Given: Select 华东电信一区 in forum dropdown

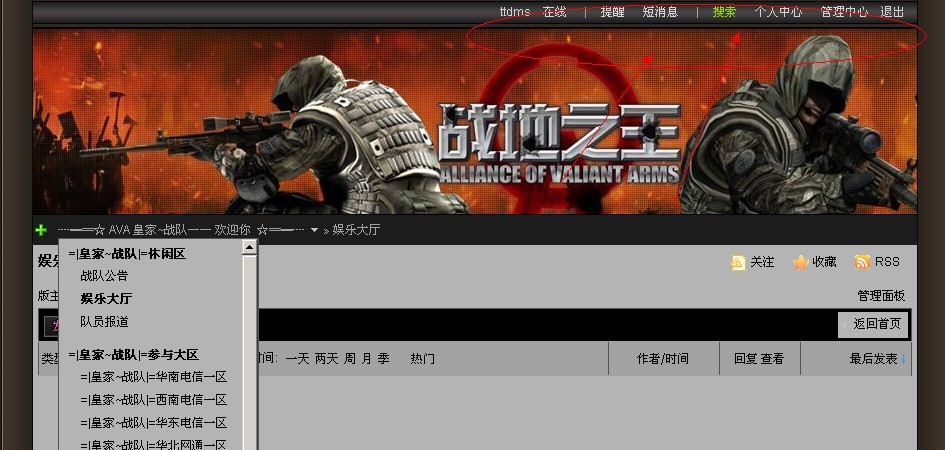Looking at the screenshot, I should coord(154,423).
